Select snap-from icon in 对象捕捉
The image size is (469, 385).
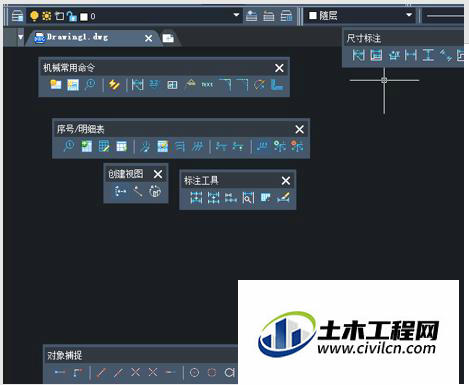[x=78, y=372]
